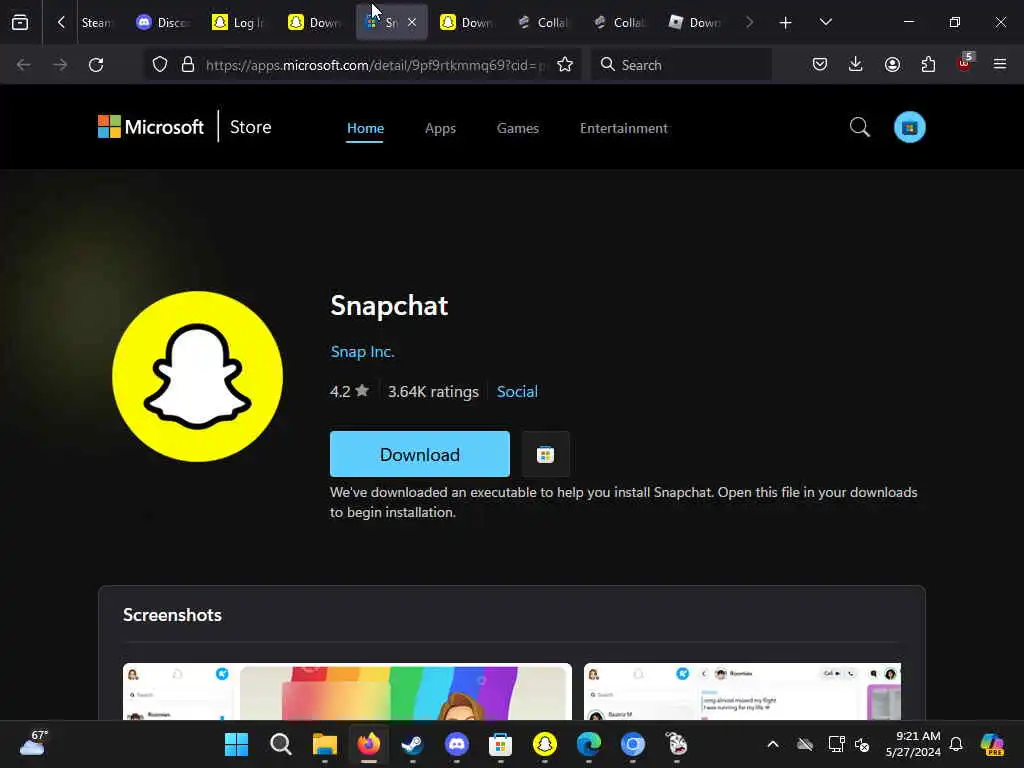This screenshot has width=1024, height=768.
Task: Open the Pocket save icon
Action: click(820, 64)
